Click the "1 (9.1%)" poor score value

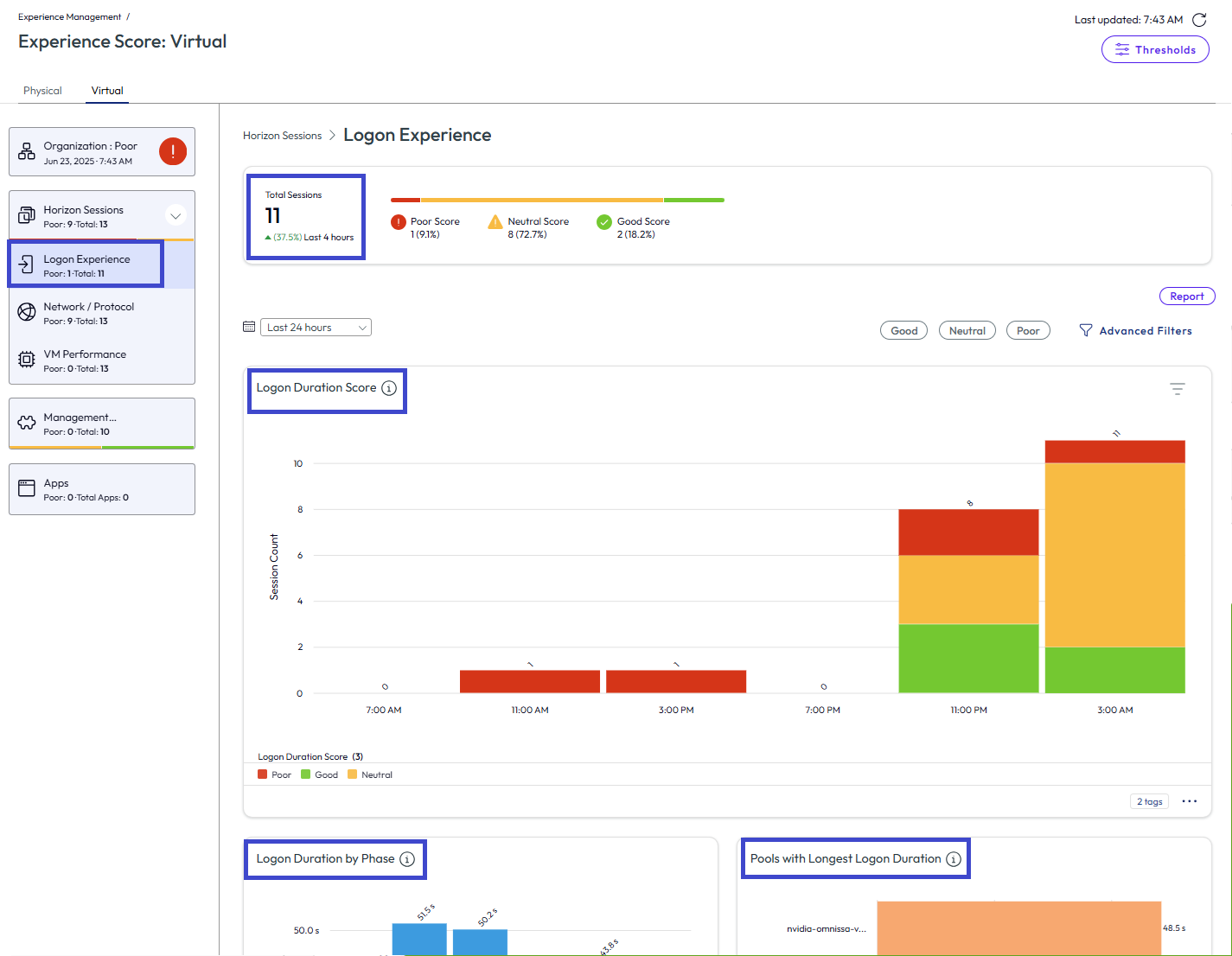[424, 234]
